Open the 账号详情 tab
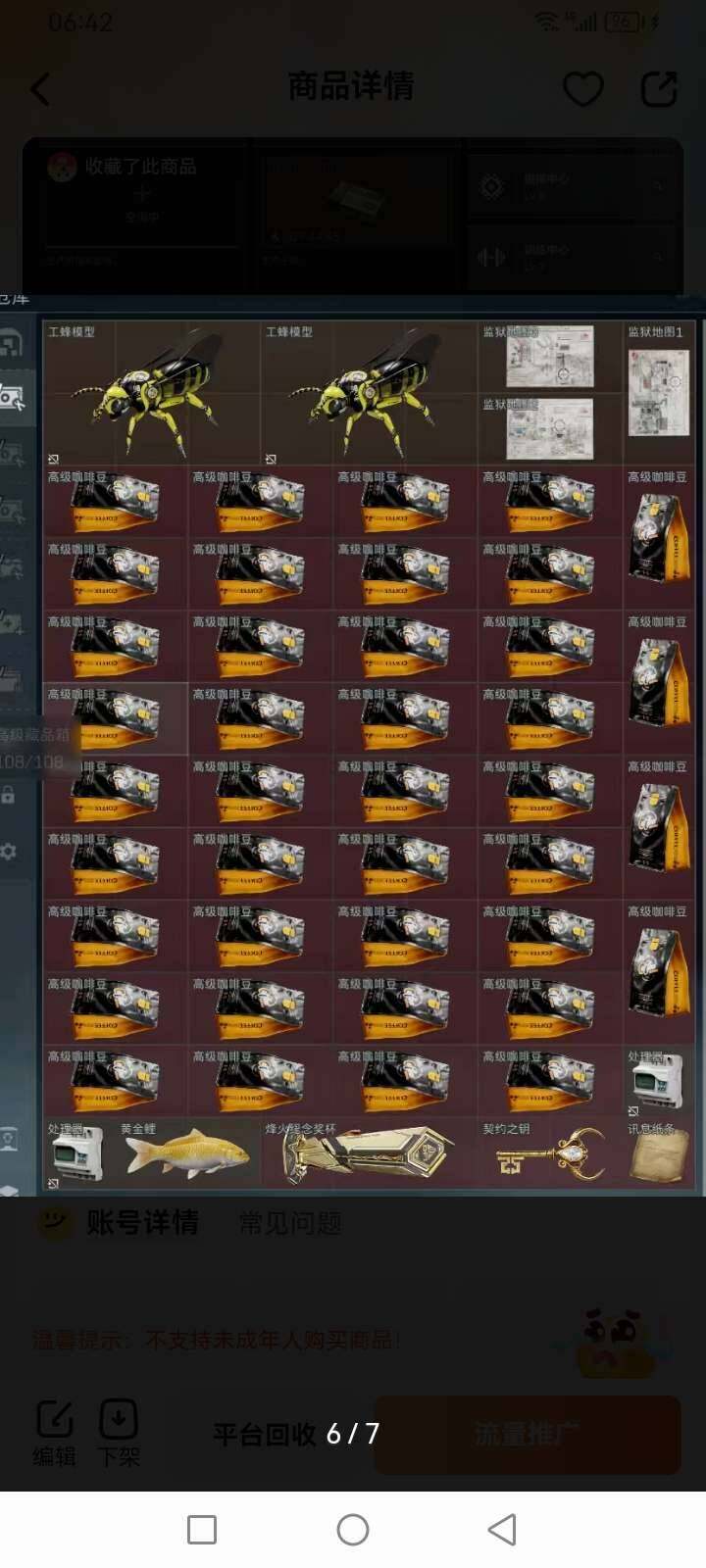Image resolution: width=706 pixels, height=1568 pixels. (x=143, y=1222)
